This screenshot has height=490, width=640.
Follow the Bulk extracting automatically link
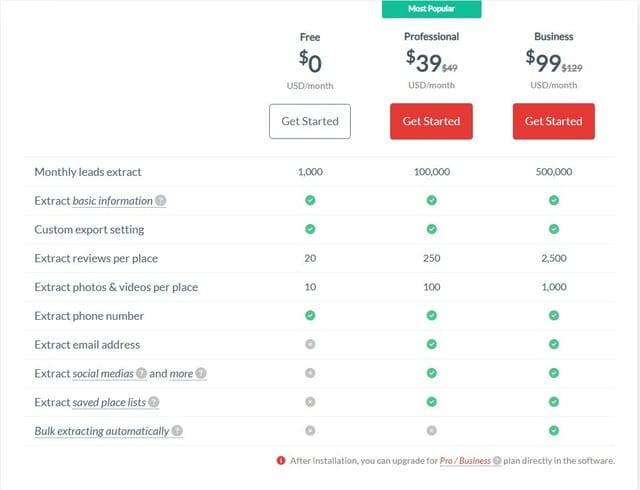click(101, 431)
